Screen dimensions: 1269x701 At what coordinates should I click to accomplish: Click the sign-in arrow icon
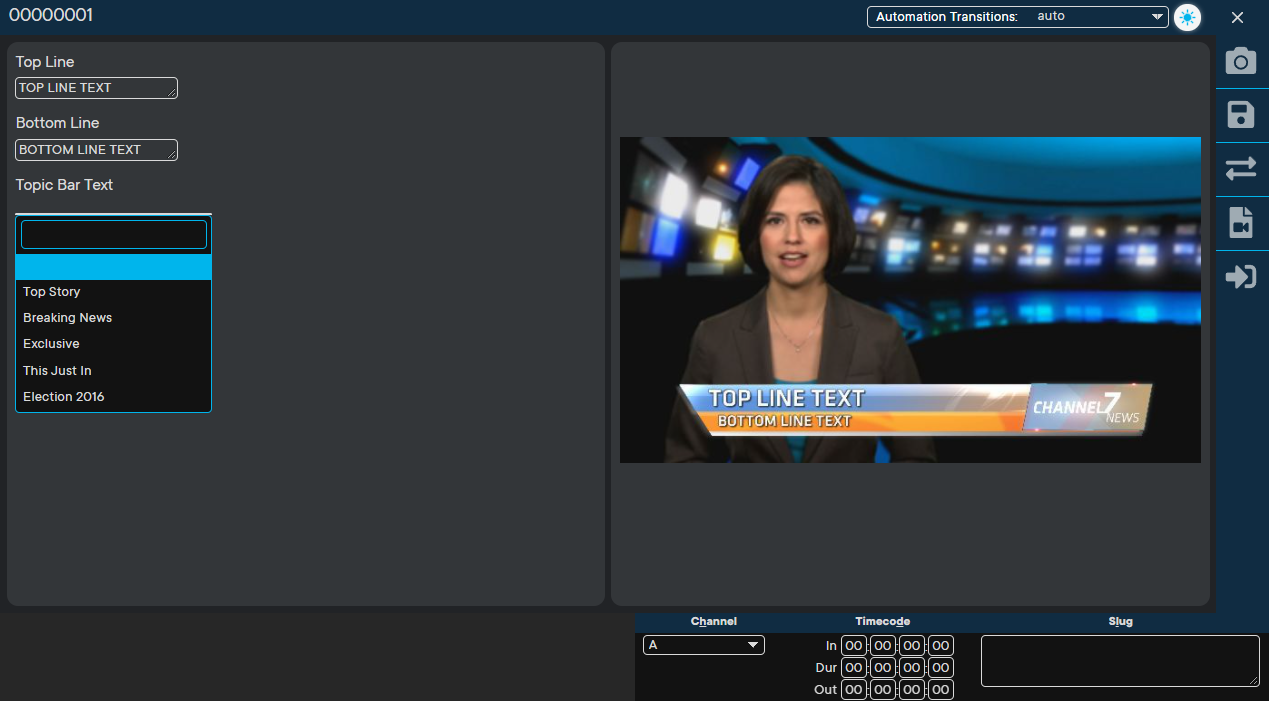pyautogui.click(x=1240, y=276)
